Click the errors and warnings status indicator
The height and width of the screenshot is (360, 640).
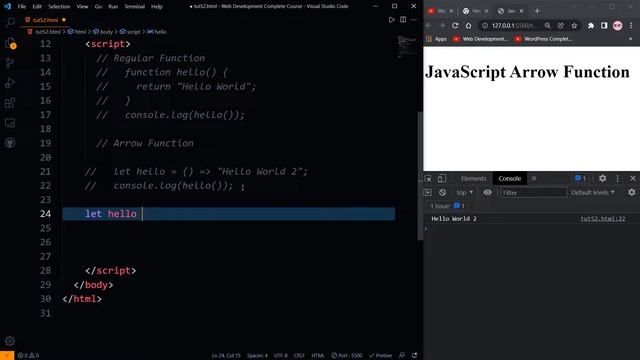pyautogui.click(x=28, y=356)
